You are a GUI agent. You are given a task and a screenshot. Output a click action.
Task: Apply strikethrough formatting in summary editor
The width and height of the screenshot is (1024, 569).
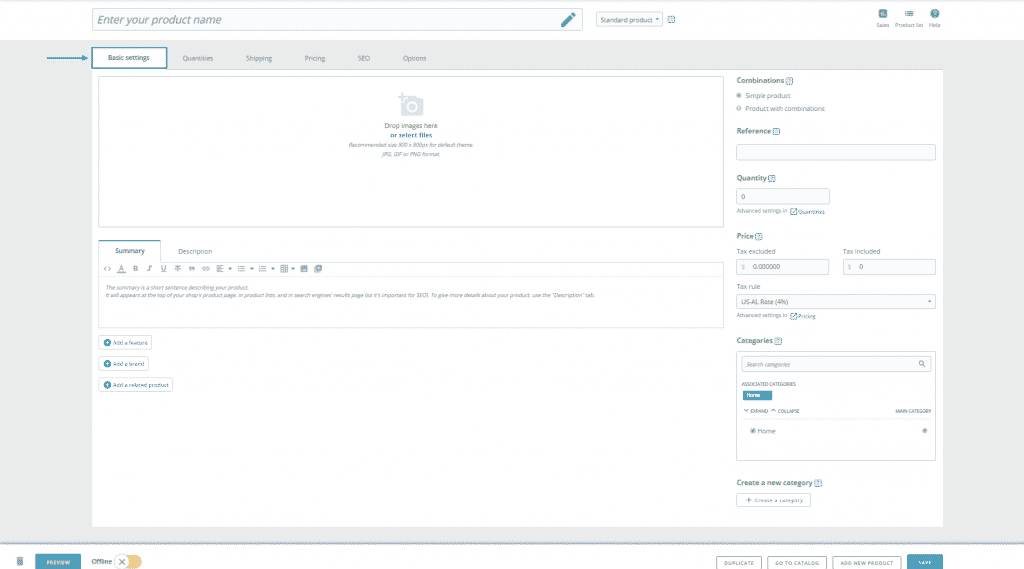pyautogui.click(x=178, y=268)
